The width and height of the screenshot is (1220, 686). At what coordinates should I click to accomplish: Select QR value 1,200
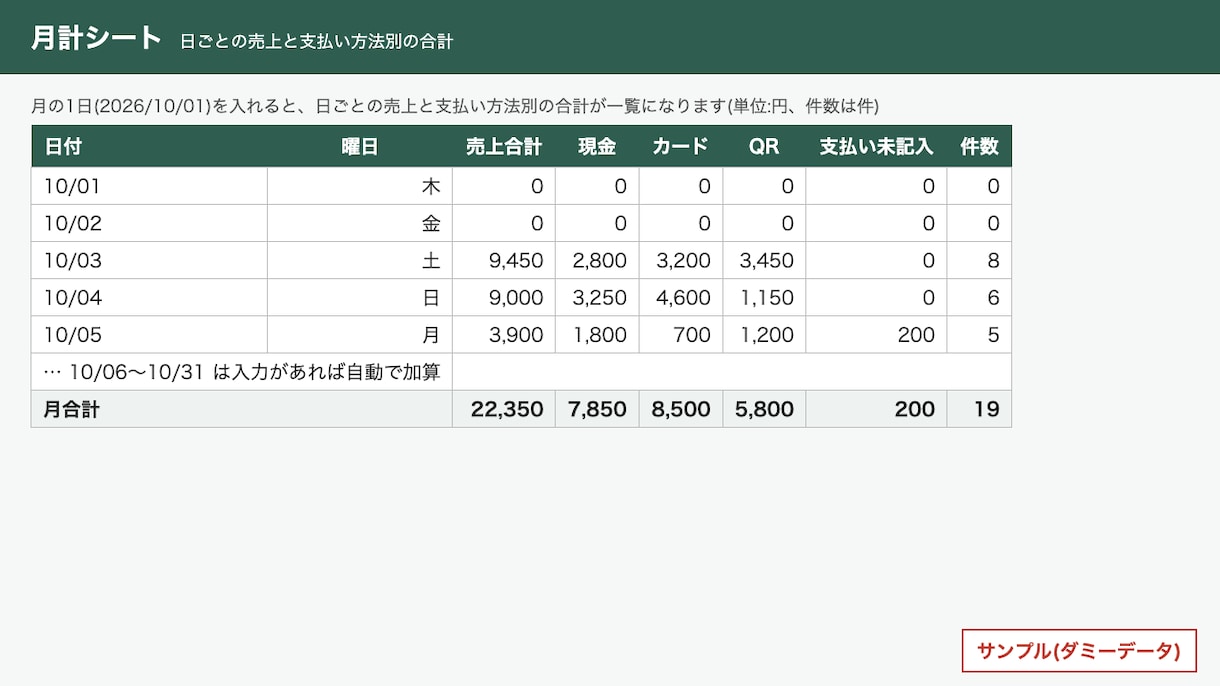(x=764, y=335)
